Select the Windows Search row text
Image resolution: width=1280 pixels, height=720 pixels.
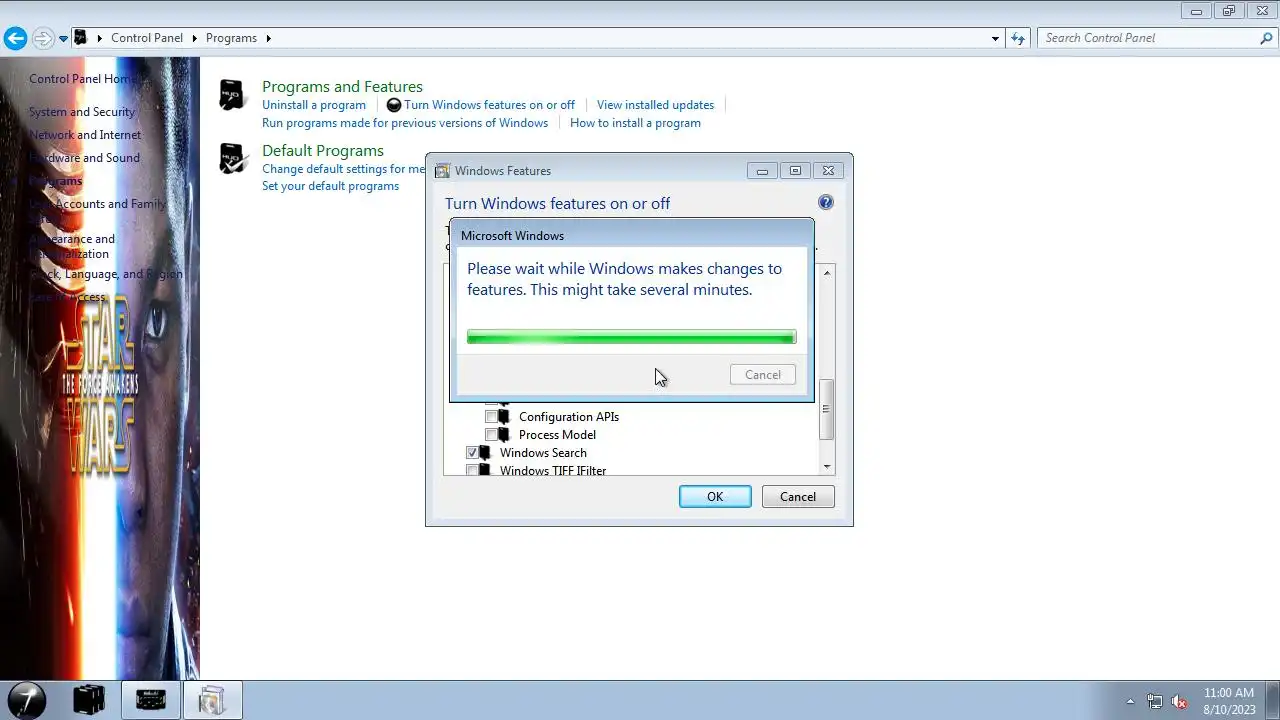pyautogui.click(x=543, y=453)
